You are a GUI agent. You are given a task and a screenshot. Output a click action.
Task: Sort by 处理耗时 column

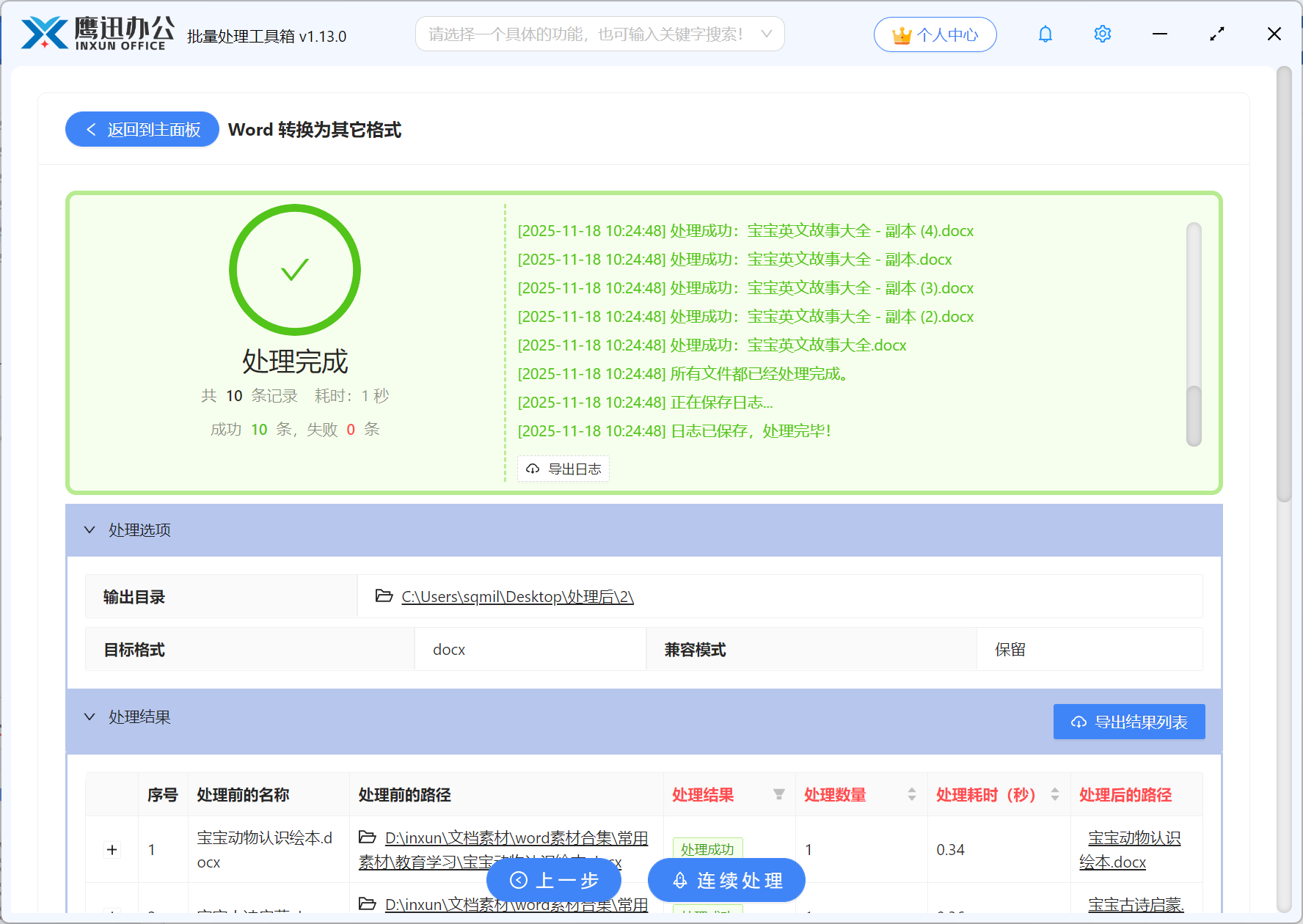[x=1055, y=794]
